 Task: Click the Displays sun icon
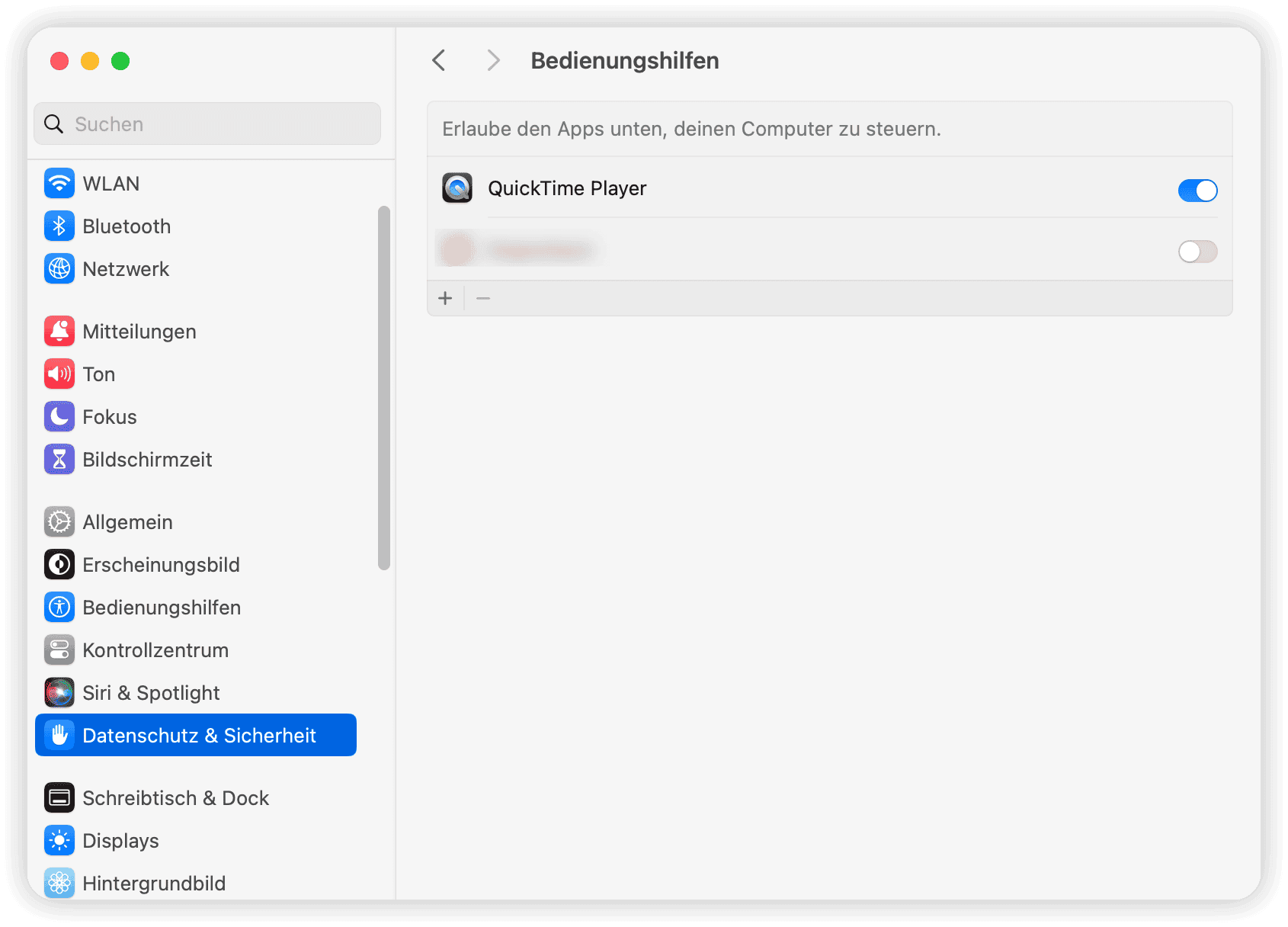59,840
